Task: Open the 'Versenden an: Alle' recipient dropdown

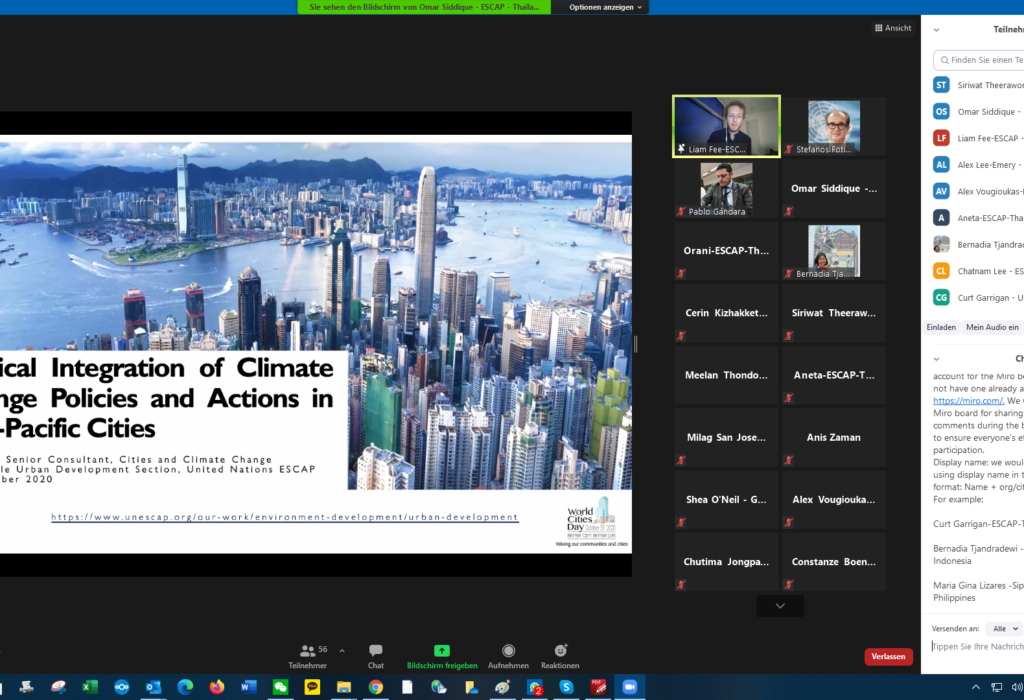Action: (x=1004, y=628)
